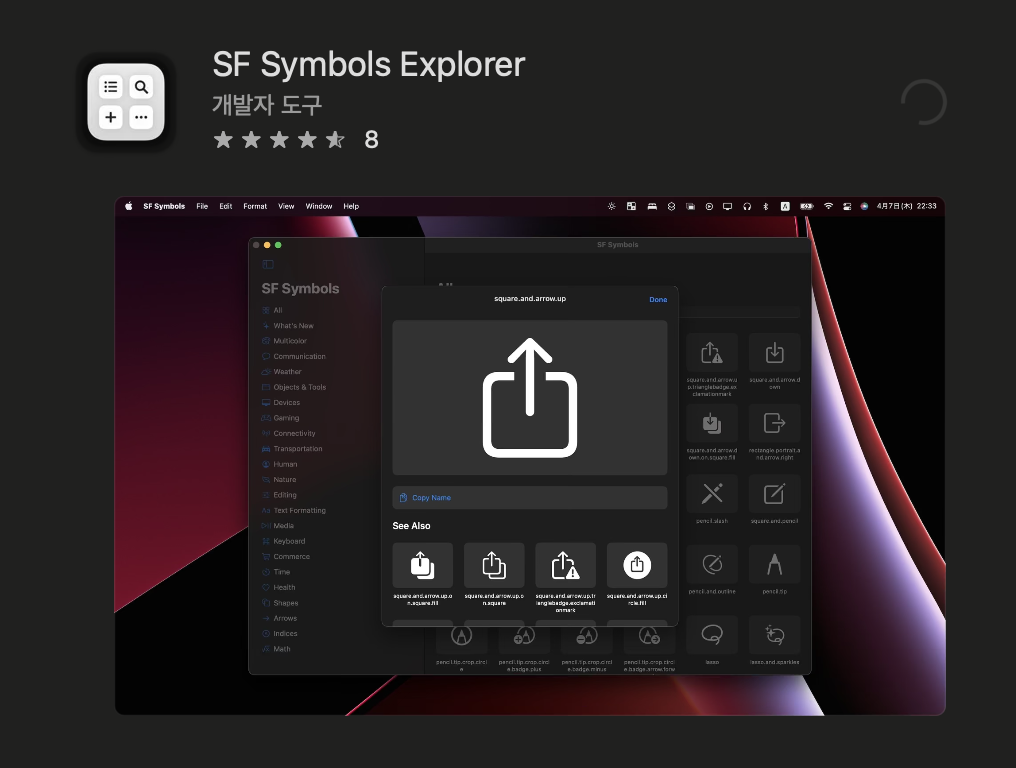Click the date and time in menu bar
The height and width of the screenshot is (768, 1016).
tap(906, 206)
